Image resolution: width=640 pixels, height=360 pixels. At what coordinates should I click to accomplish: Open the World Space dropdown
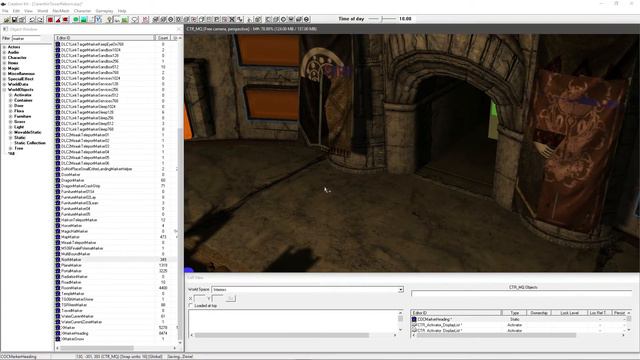coord(400,289)
